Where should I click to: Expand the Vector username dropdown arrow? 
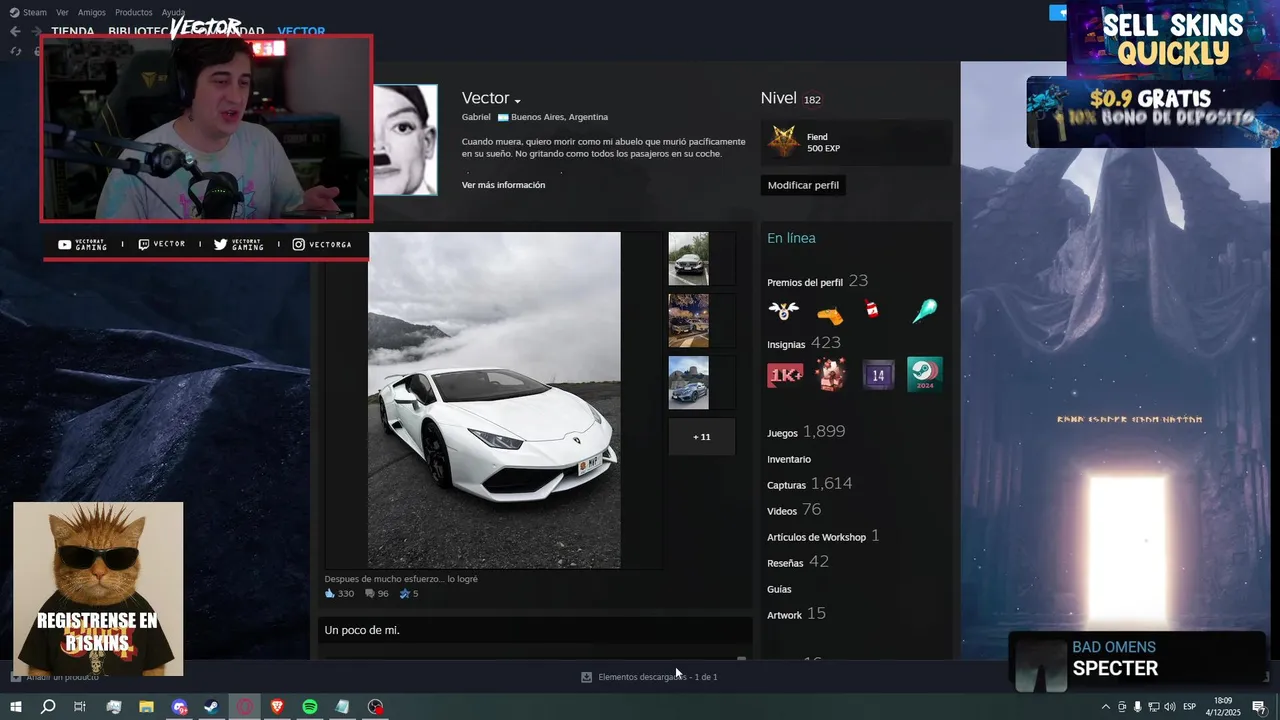(518, 101)
